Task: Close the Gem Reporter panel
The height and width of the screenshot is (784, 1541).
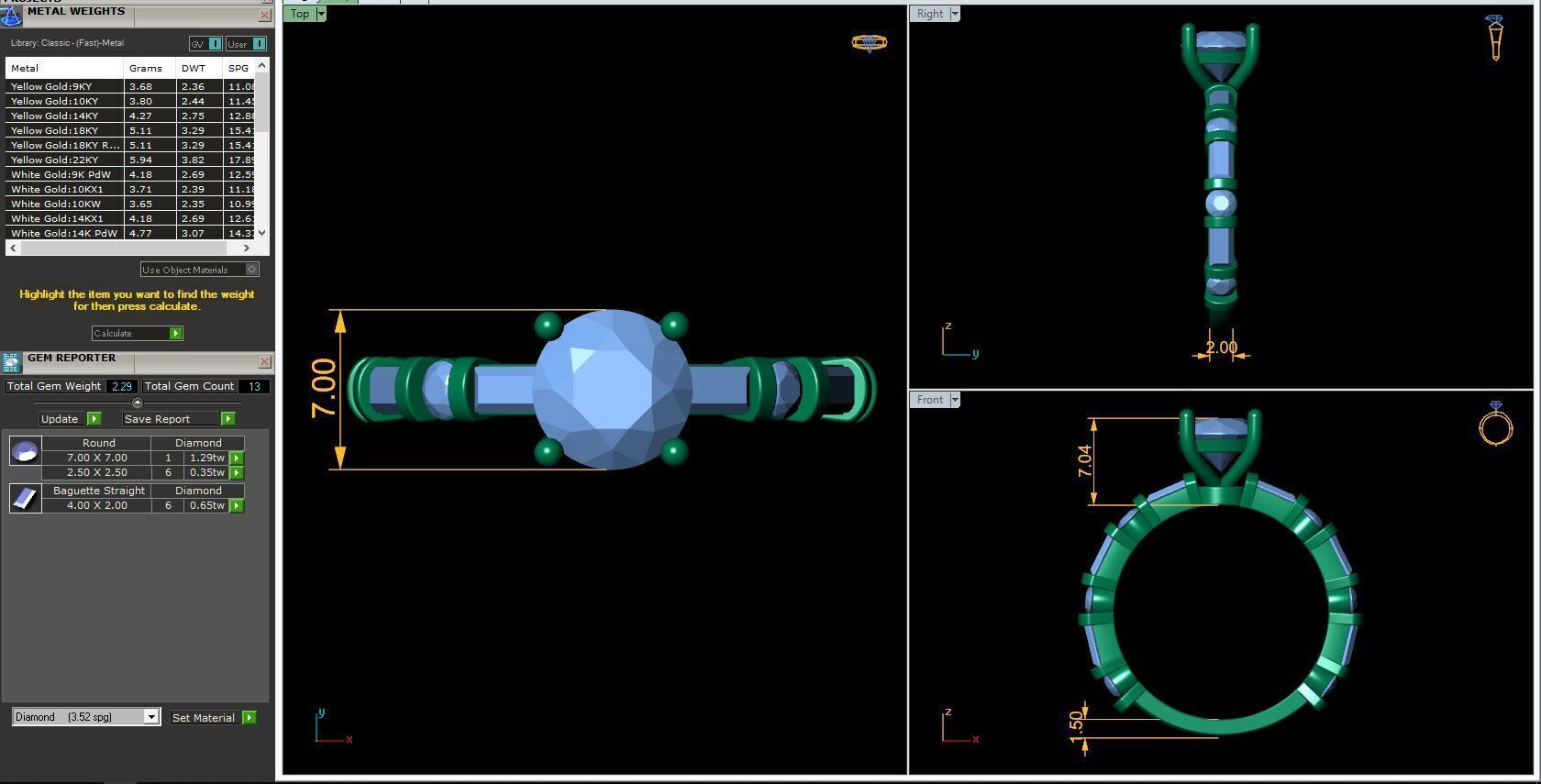Action: [x=264, y=362]
